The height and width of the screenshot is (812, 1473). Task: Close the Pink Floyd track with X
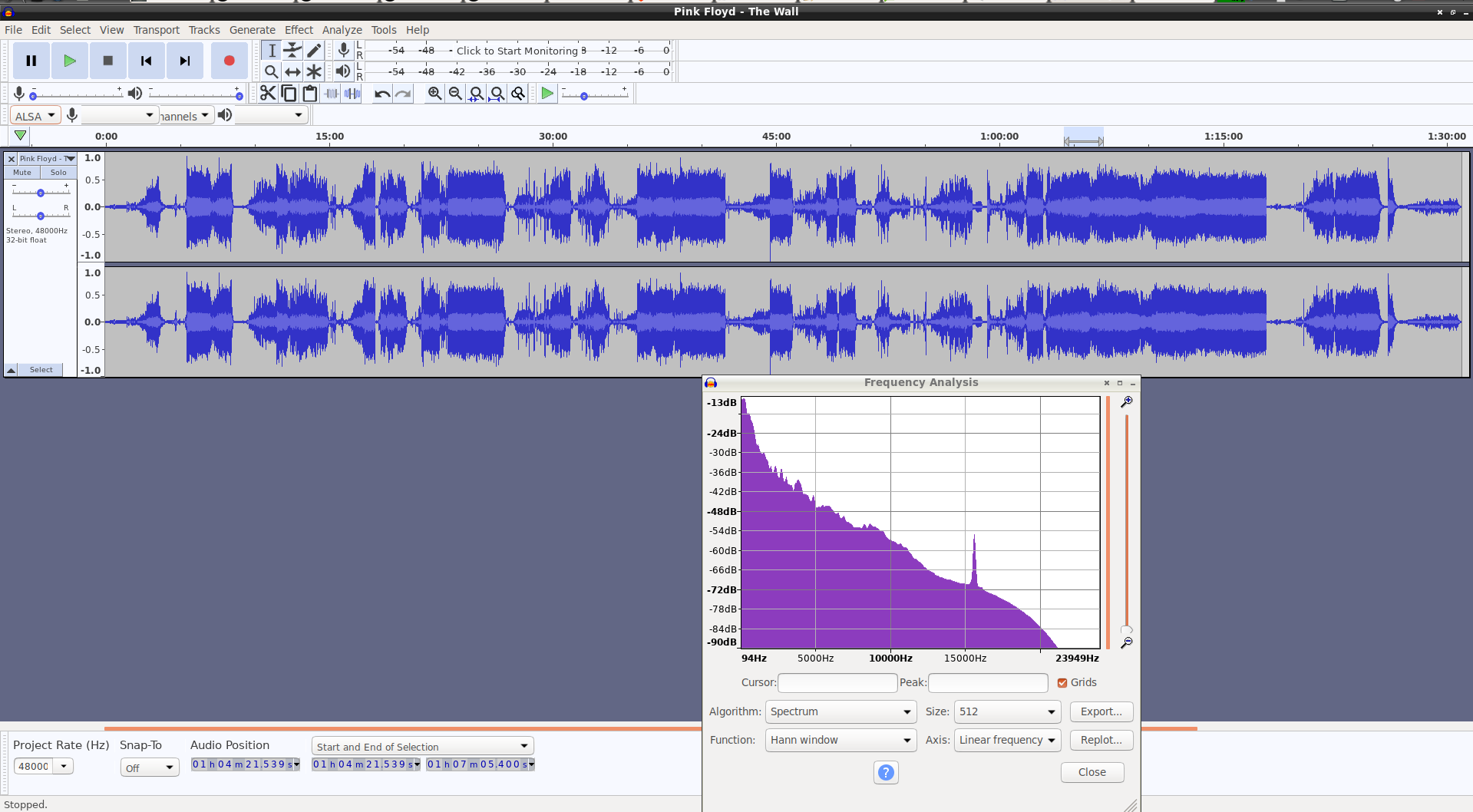tap(12, 159)
